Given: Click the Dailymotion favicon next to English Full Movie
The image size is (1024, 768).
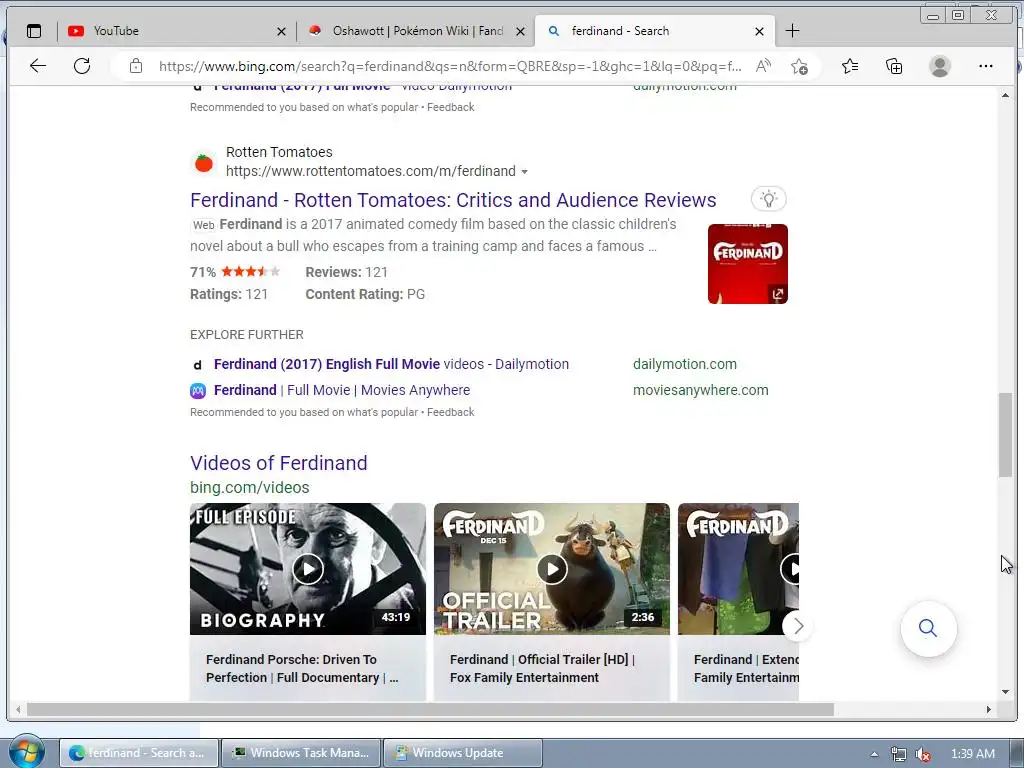Looking at the screenshot, I should coord(198,364).
